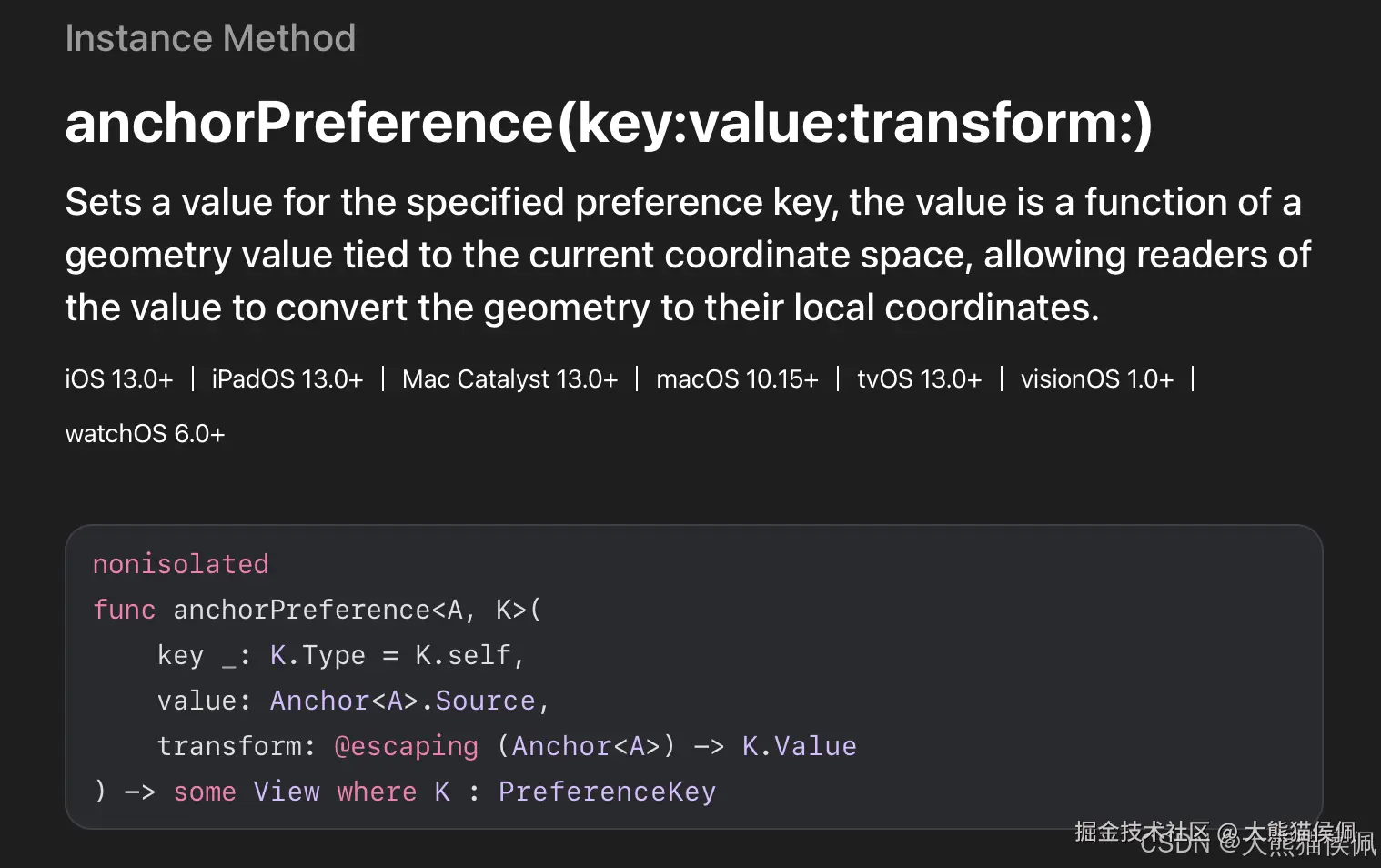Select the iPadOS 13.0+ availability label
Screen dimensions: 1381x868
point(287,379)
